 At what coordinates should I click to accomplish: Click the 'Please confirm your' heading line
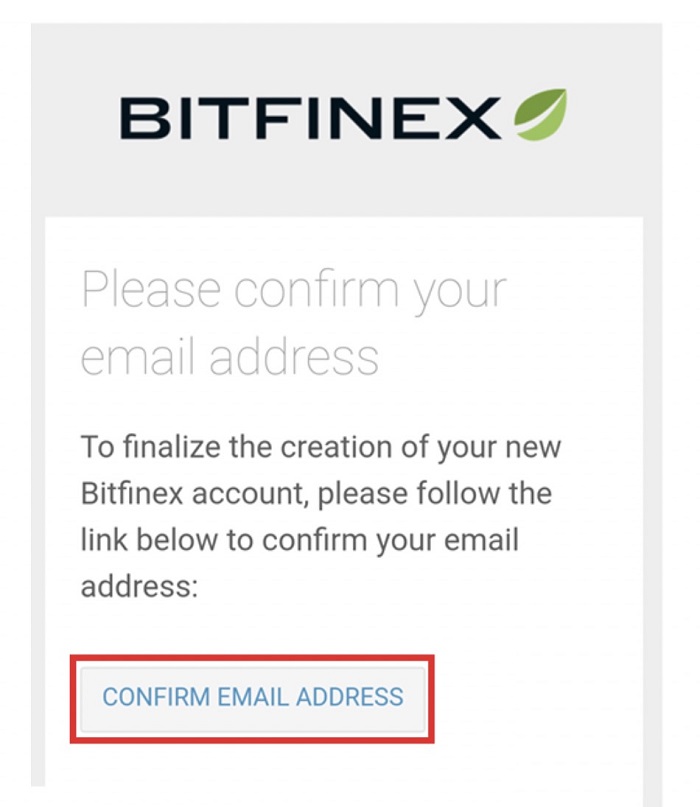294,291
